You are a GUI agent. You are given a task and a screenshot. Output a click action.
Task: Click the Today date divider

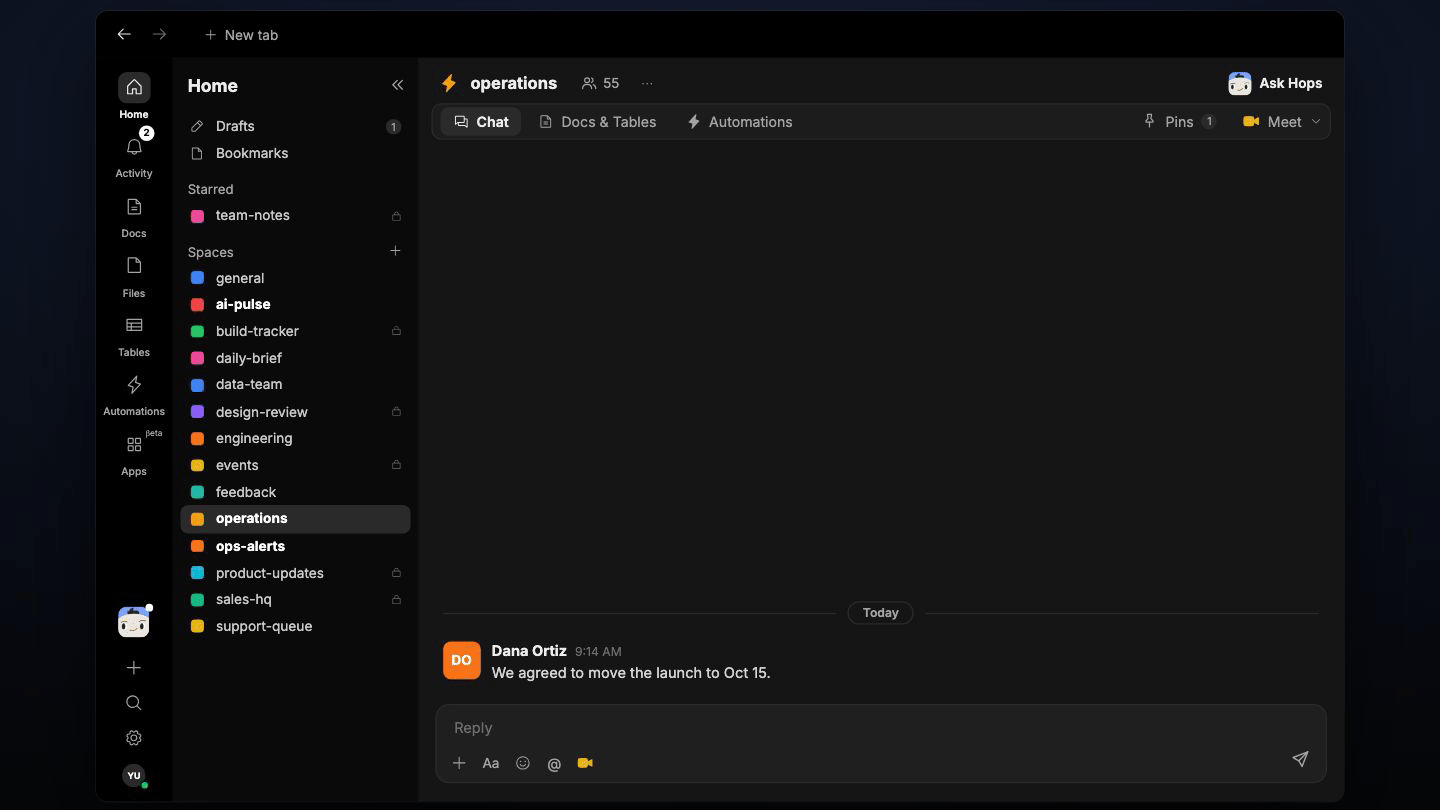coord(880,613)
